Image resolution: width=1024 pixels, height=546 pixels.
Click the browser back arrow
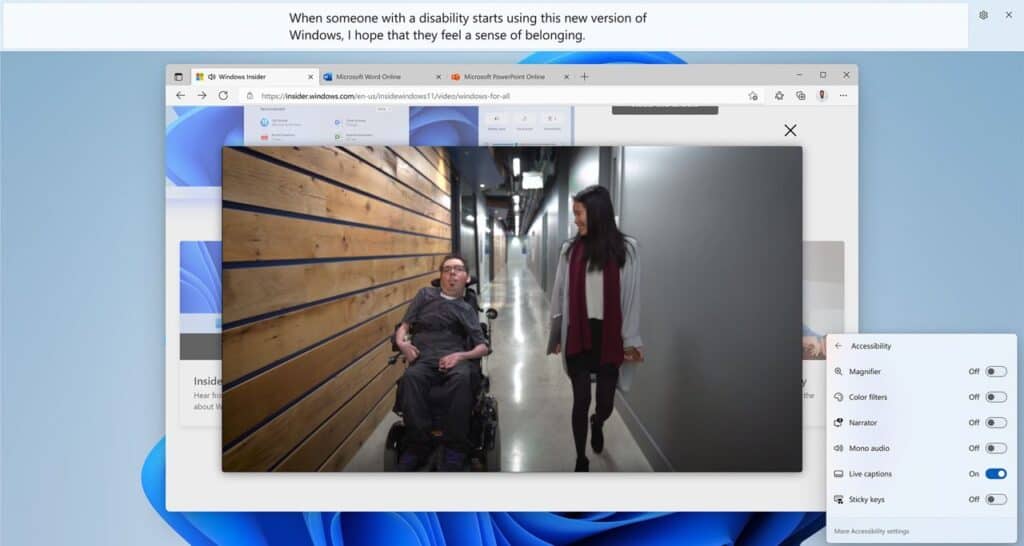point(180,95)
